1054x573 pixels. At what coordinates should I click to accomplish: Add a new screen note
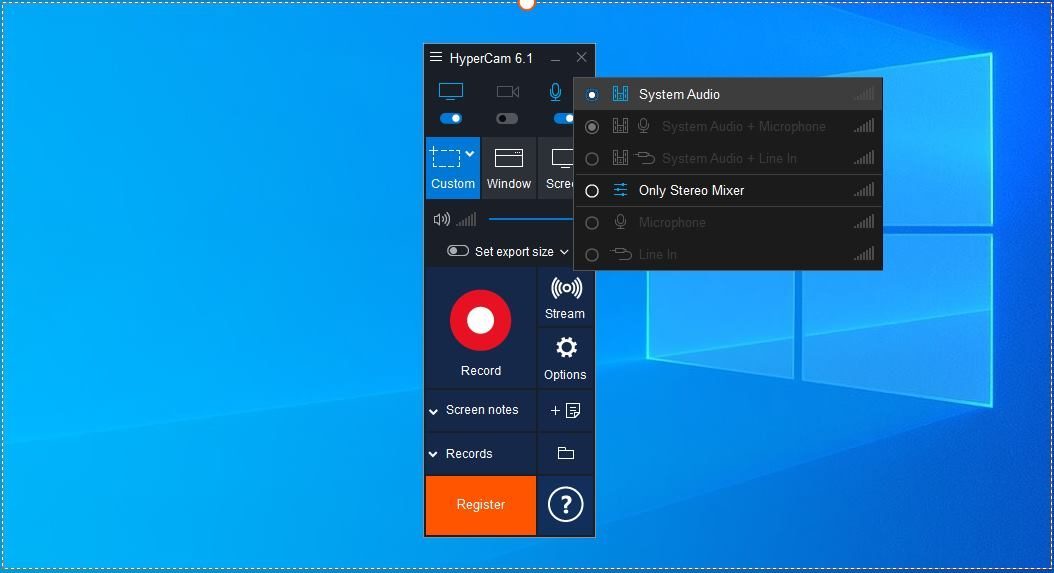coord(565,410)
